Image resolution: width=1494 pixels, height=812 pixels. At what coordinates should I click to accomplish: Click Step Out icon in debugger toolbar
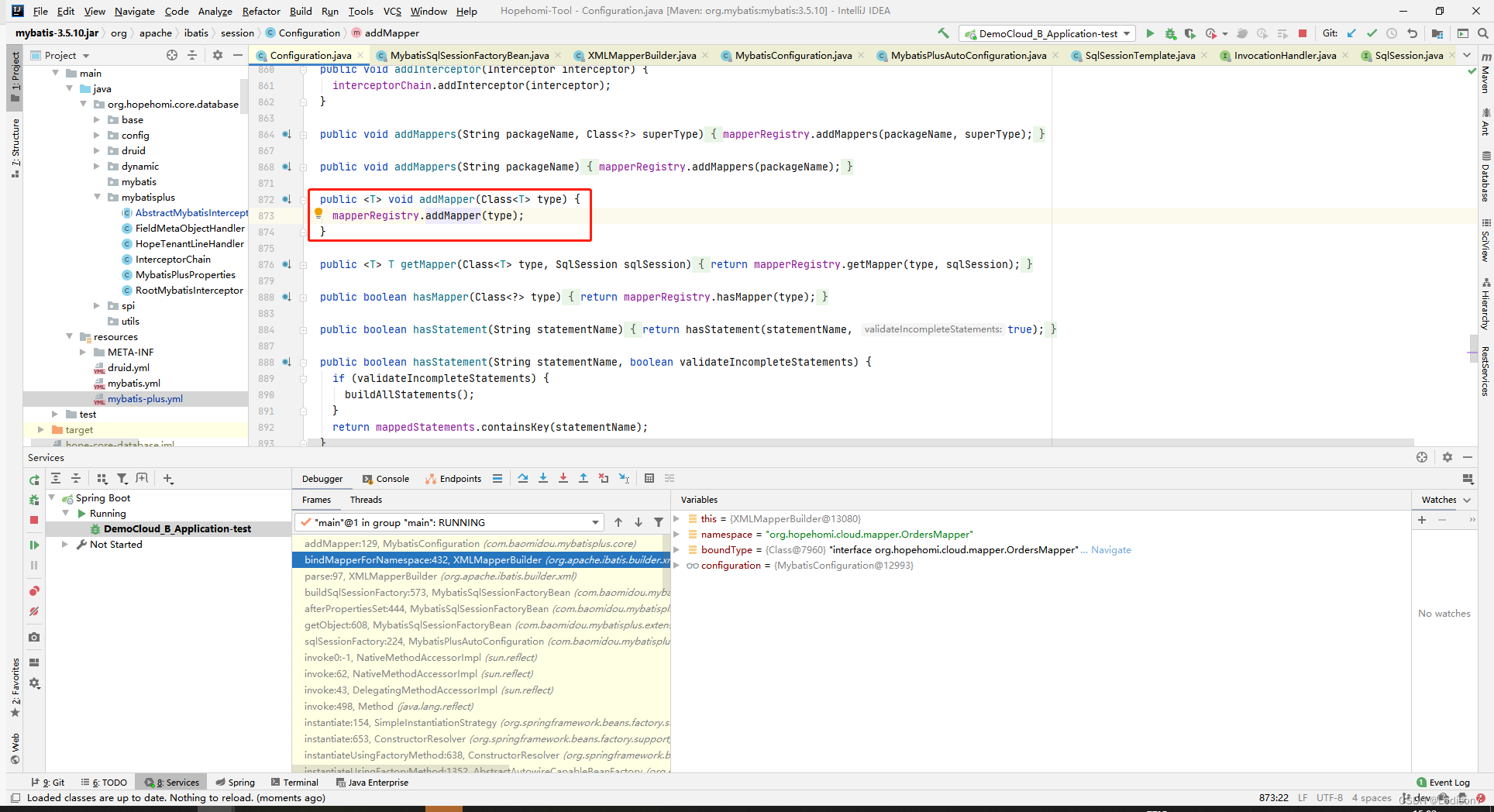[583, 478]
